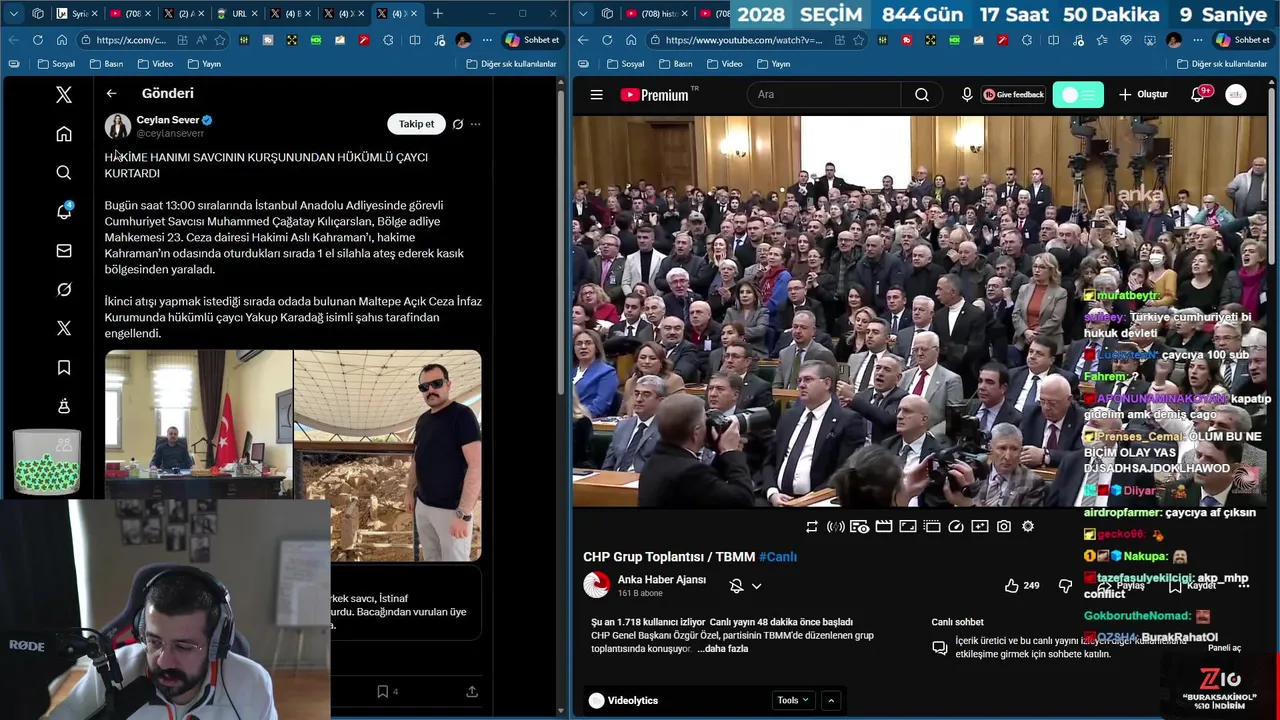
Task: Toggle channel notification bell for Anka
Action: (736, 586)
